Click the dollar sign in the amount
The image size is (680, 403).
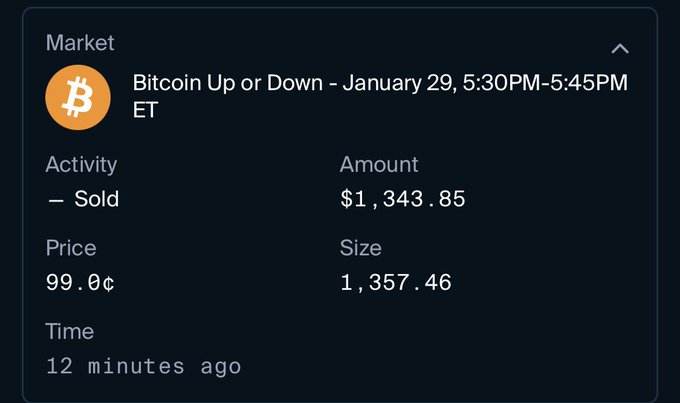347,199
